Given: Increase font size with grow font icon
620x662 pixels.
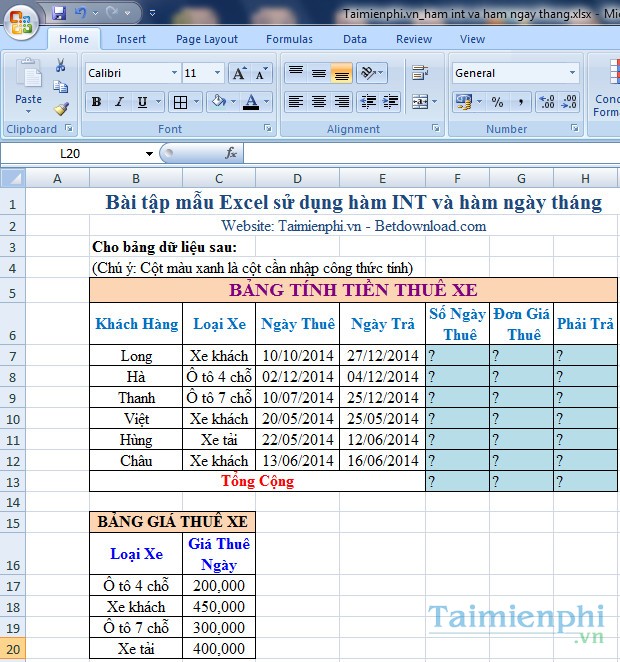Looking at the screenshot, I should point(238,73).
